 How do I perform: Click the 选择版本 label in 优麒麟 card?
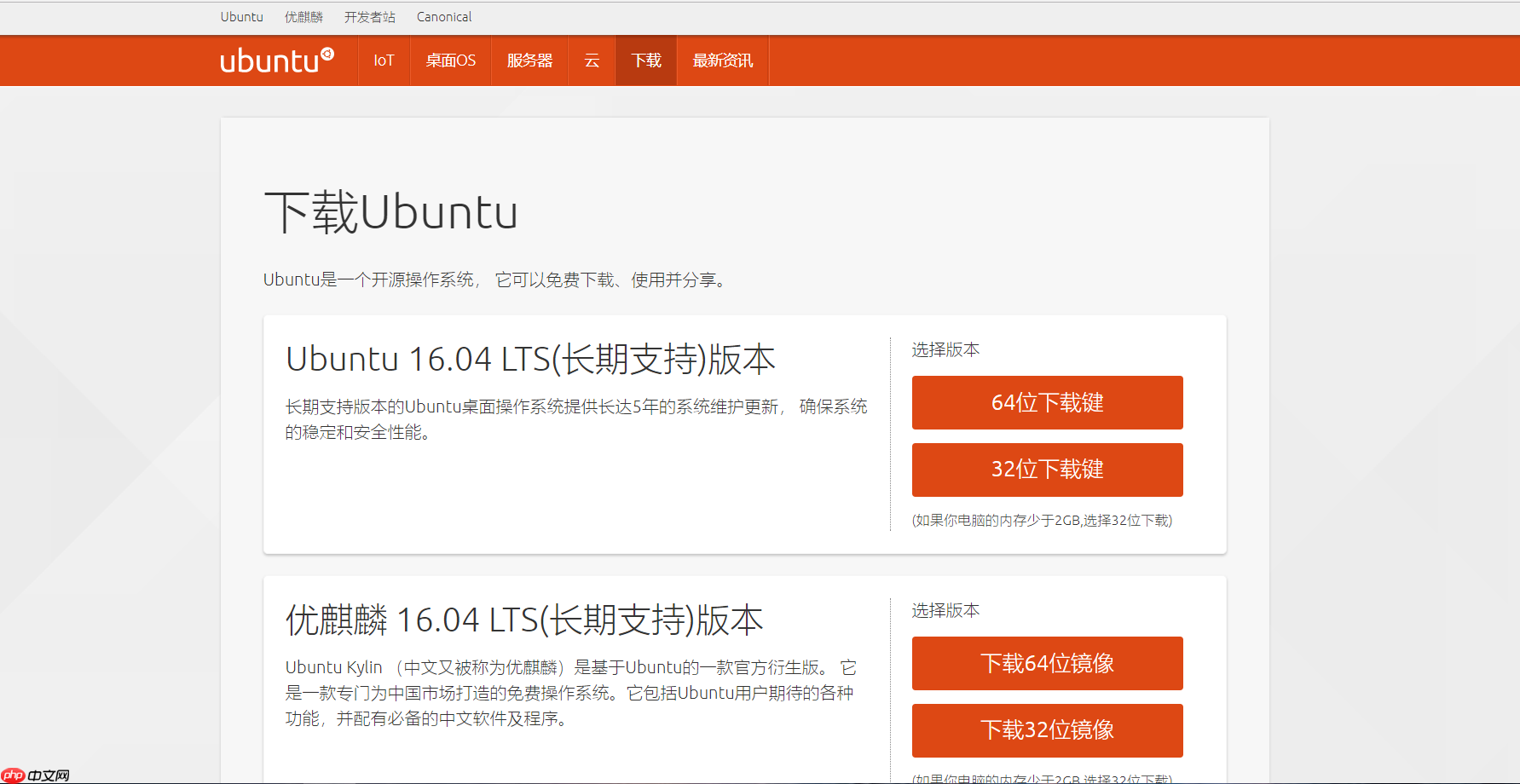point(945,610)
